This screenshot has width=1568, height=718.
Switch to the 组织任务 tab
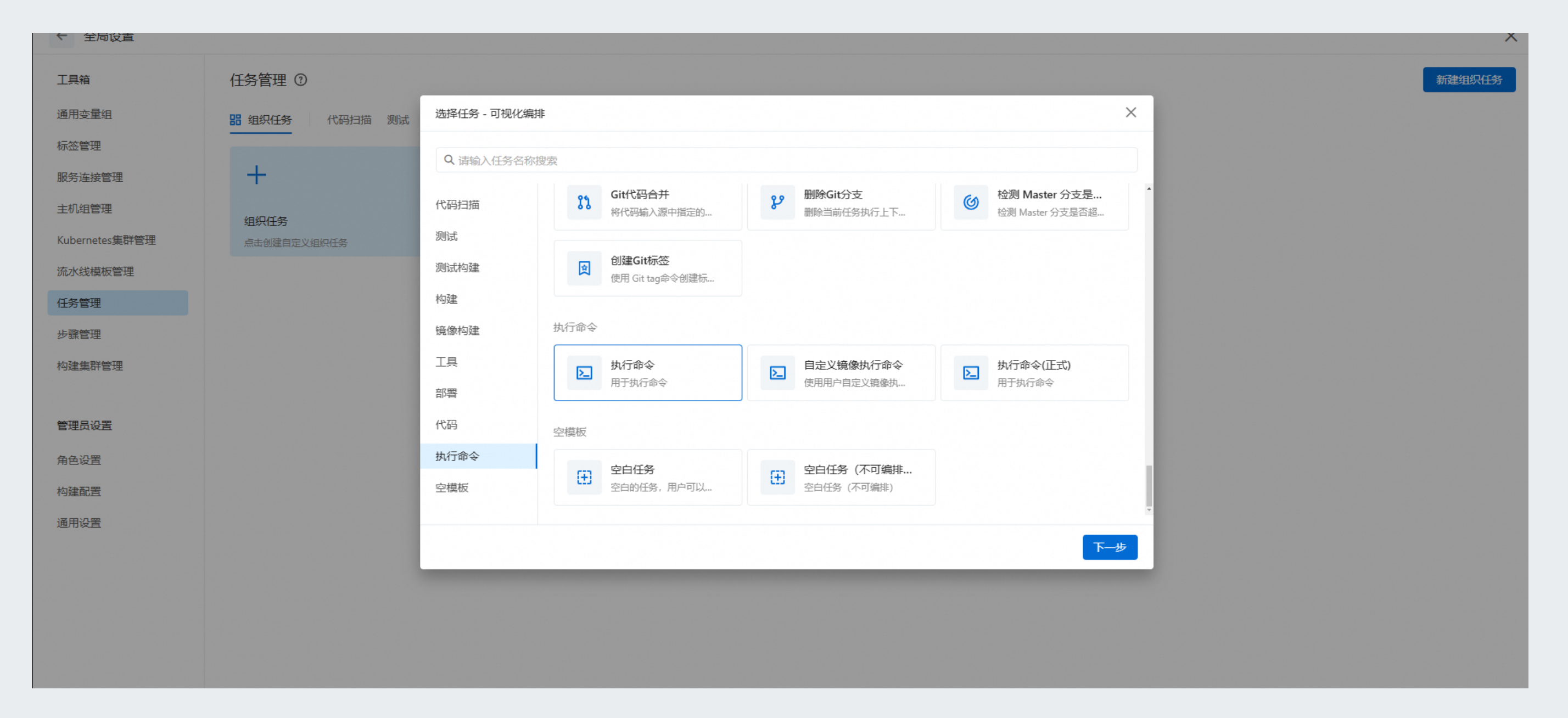261,120
